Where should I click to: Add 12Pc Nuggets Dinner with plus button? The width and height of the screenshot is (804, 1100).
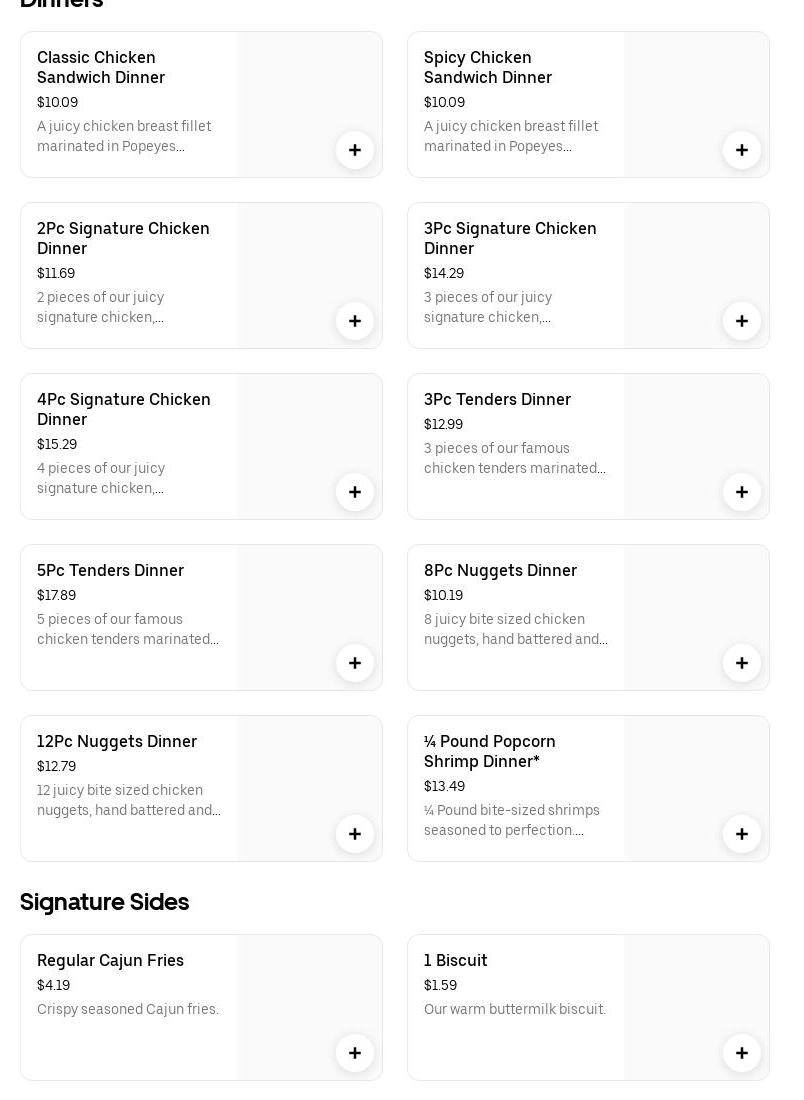pyautogui.click(x=355, y=834)
